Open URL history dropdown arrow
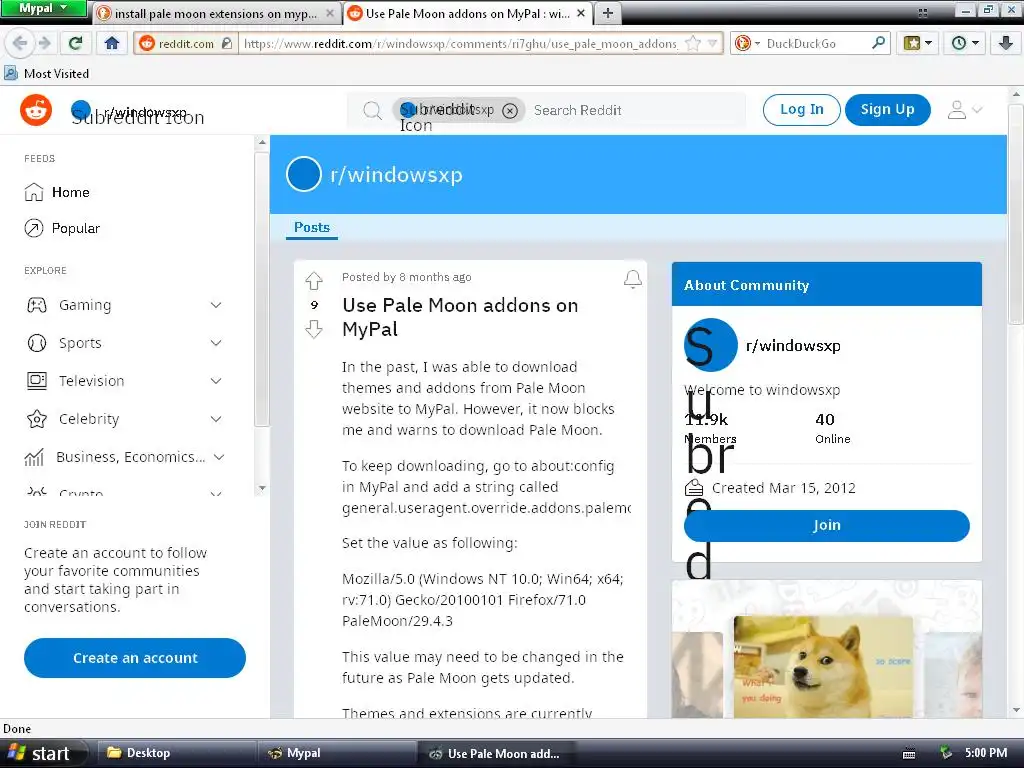The width and height of the screenshot is (1024, 768). pyautogui.click(x=712, y=44)
